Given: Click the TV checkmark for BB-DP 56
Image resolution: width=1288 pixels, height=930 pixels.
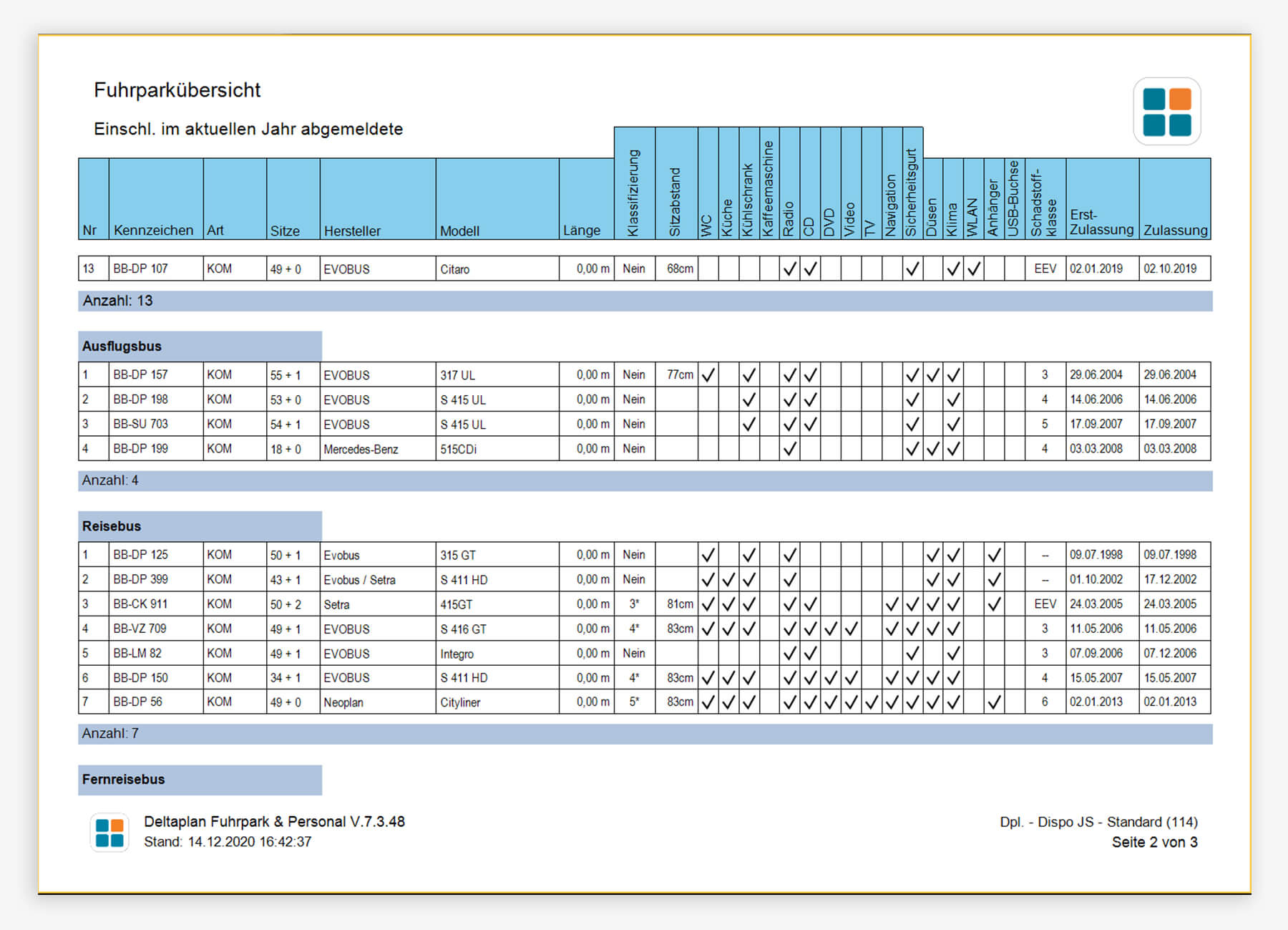Looking at the screenshot, I should (x=872, y=702).
